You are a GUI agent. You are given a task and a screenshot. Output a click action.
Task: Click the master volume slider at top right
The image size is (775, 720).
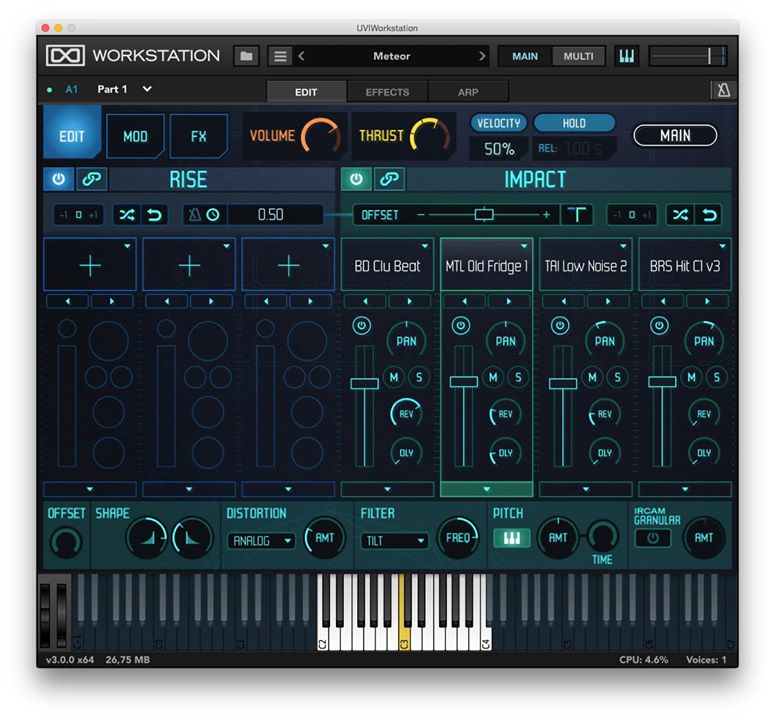pos(688,56)
